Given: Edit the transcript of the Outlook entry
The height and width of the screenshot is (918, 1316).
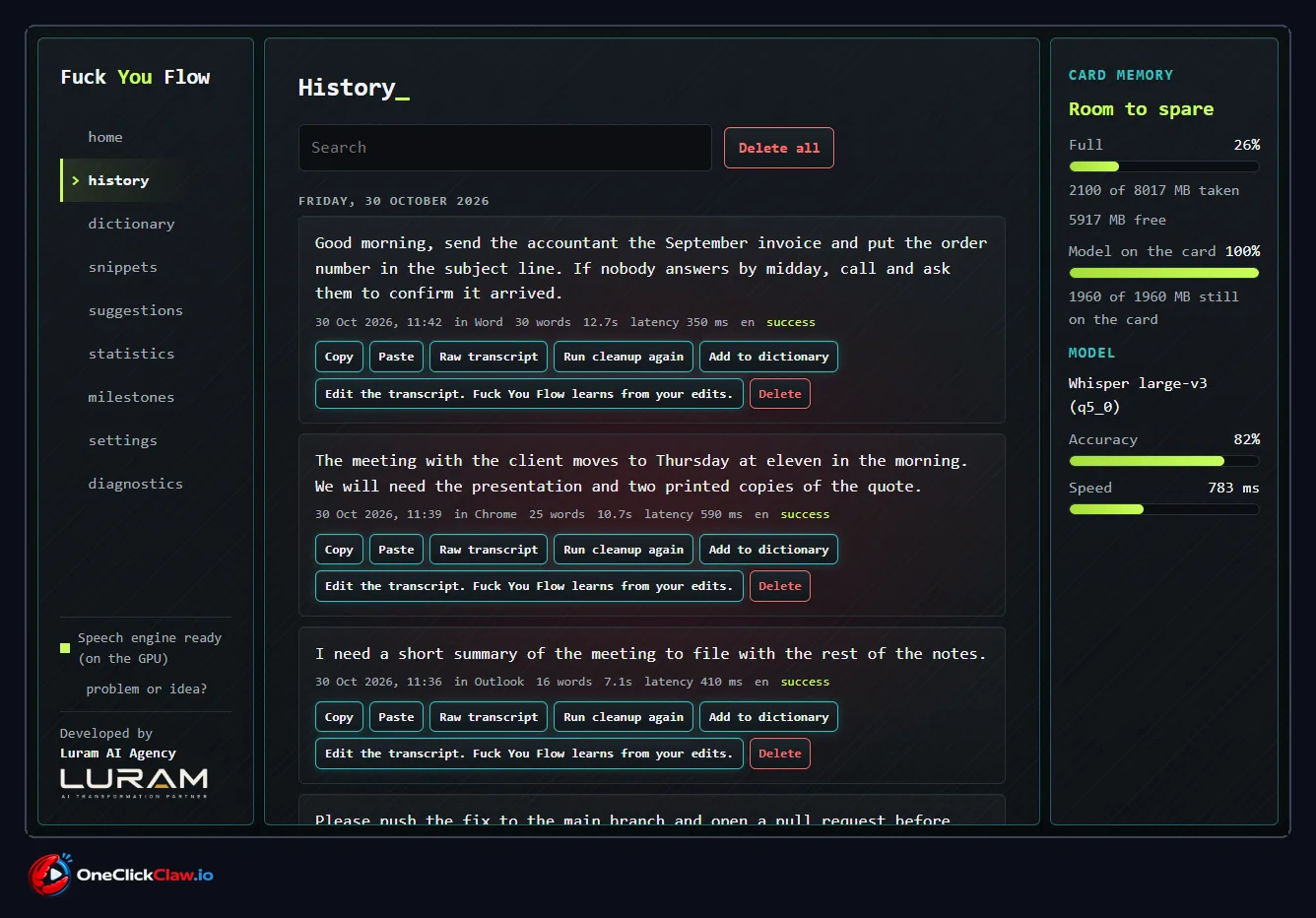Looking at the screenshot, I should tap(529, 754).
